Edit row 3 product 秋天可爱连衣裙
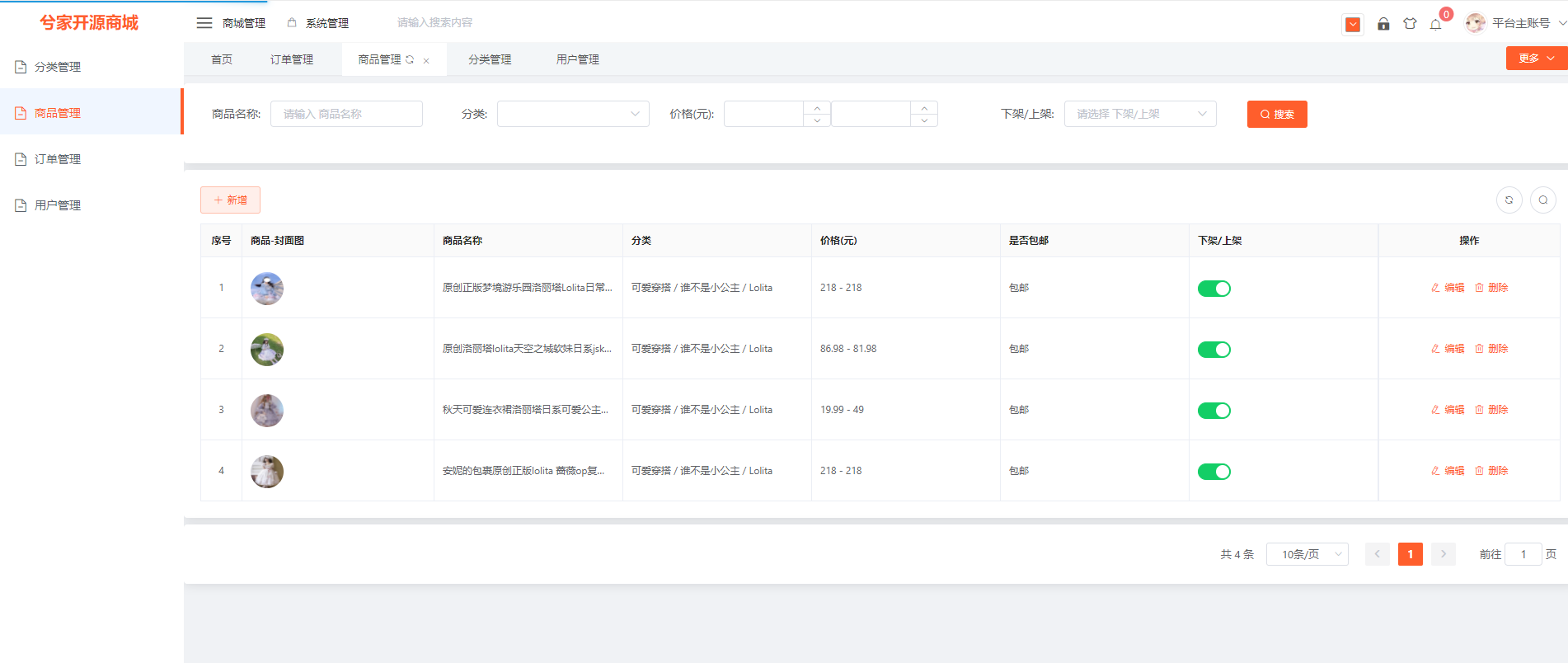This screenshot has width=1568, height=663. (1448, 410)
